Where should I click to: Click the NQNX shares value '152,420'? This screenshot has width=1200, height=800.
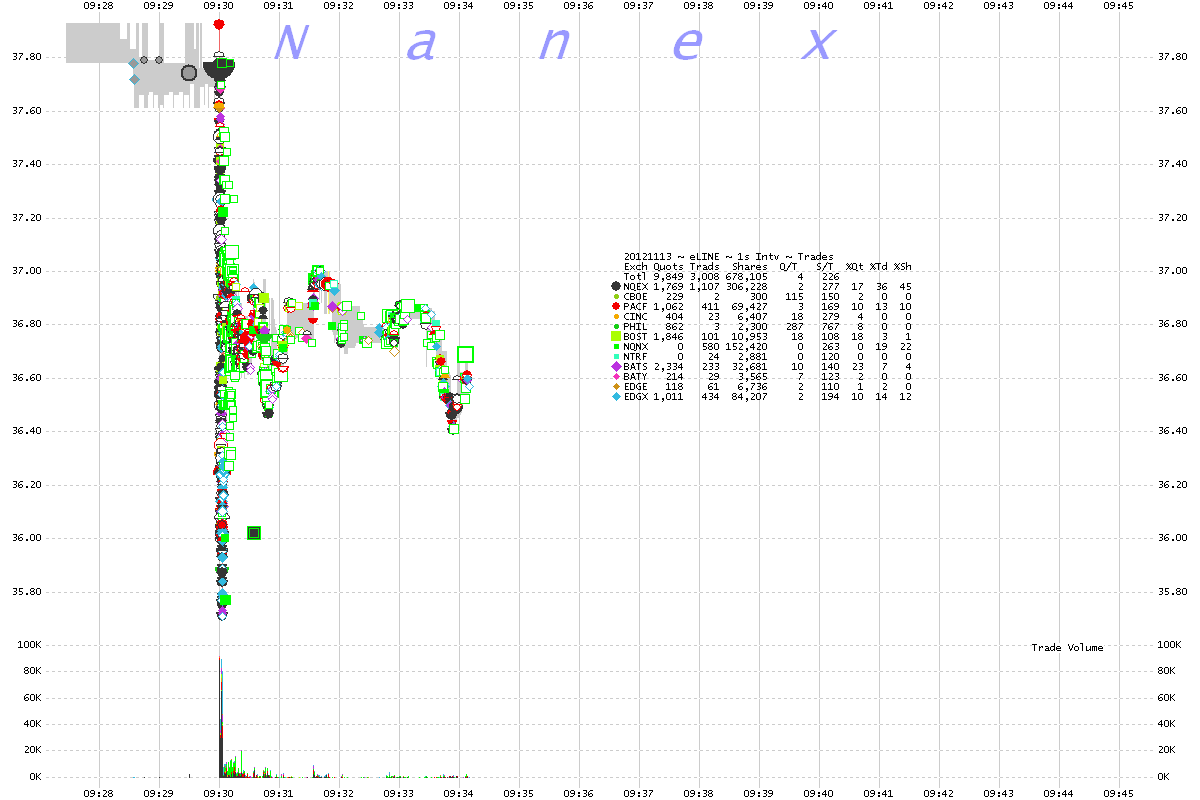pos(746,346)
